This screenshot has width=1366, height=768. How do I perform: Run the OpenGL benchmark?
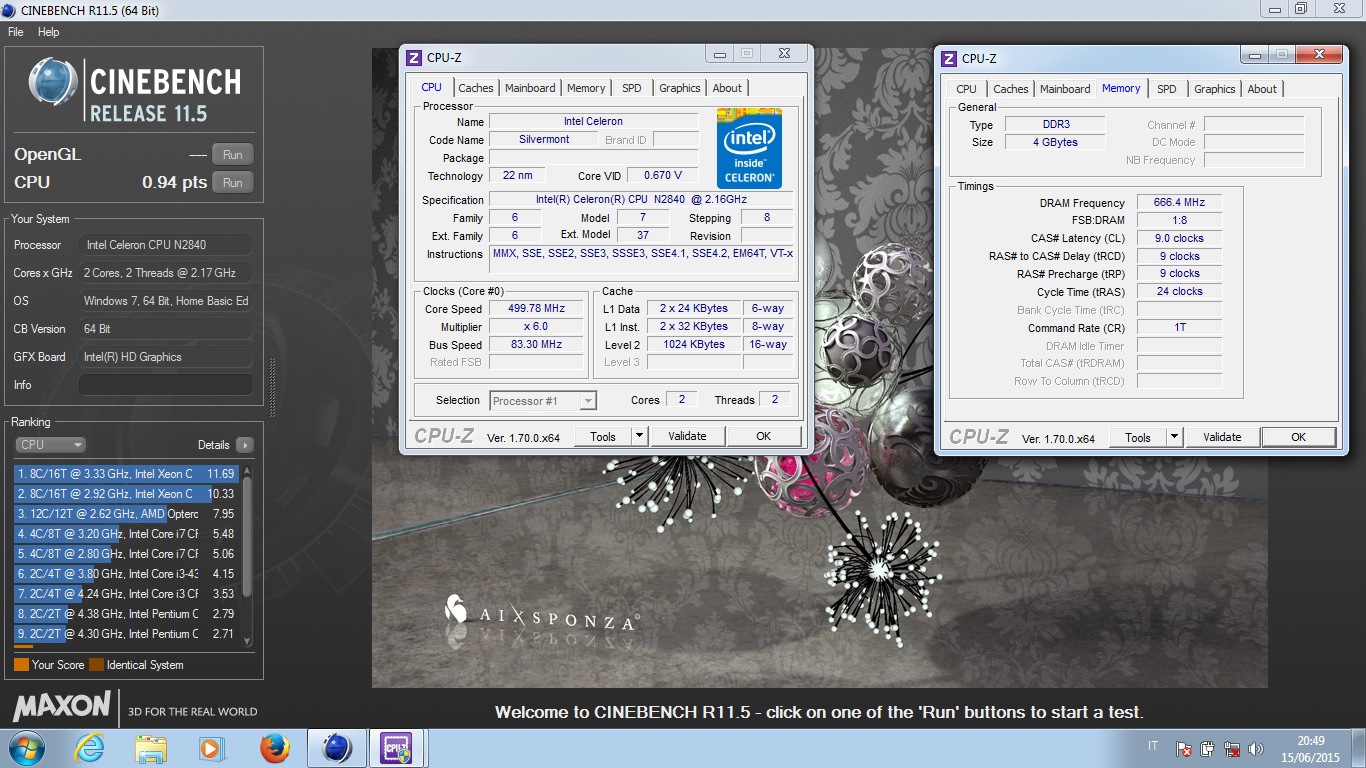point(233,155)
